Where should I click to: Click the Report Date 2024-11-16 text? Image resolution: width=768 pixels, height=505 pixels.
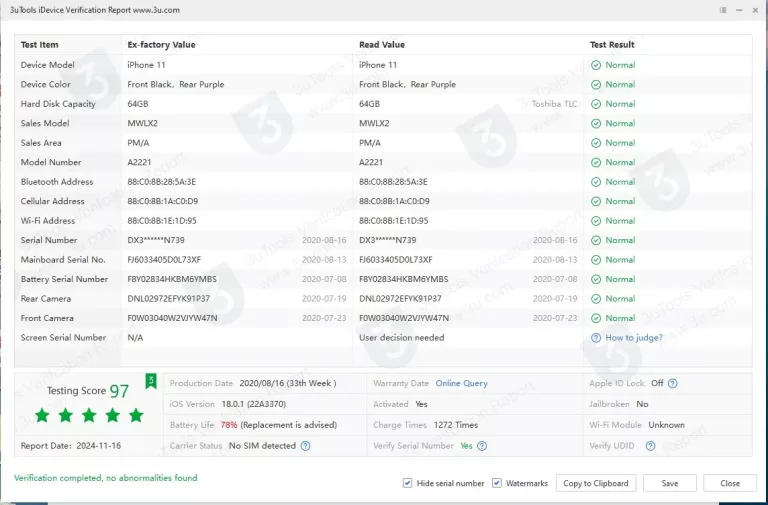pyautogui.click(x=71, y=446)
